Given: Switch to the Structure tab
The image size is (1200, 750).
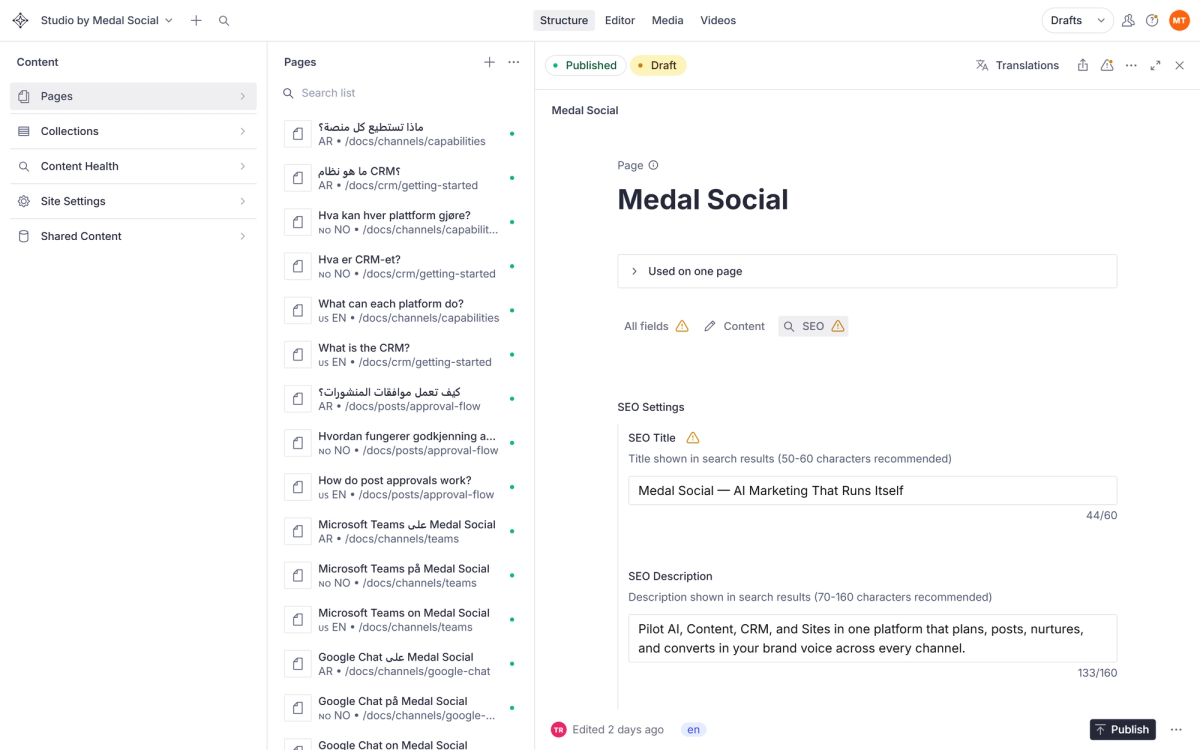Looking at the screenshot, I should coord(564,20).
